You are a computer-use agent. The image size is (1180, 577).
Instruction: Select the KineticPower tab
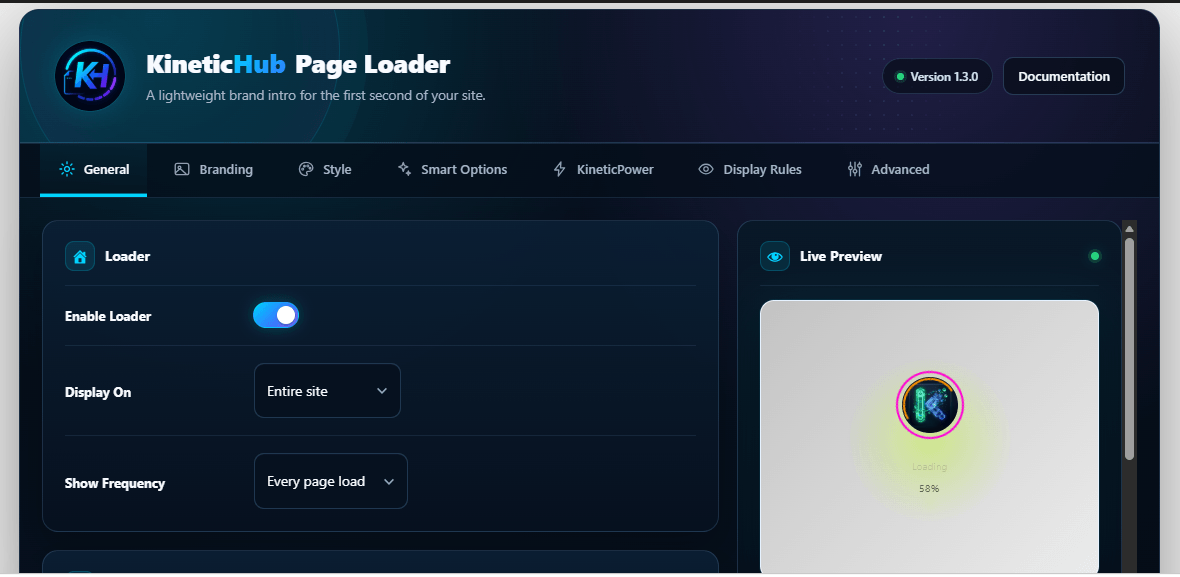point(603,169)
